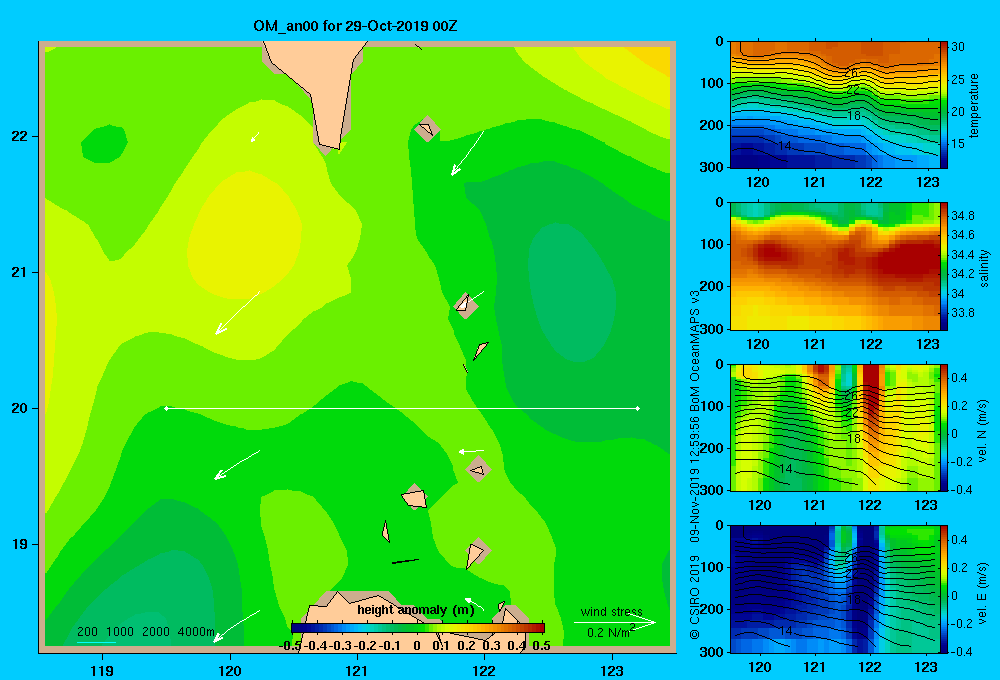Viewport: 1000px width, 680px height.
Task: Click the "34.8" tick on salinity color bar
Action: (x=962, y=216)
